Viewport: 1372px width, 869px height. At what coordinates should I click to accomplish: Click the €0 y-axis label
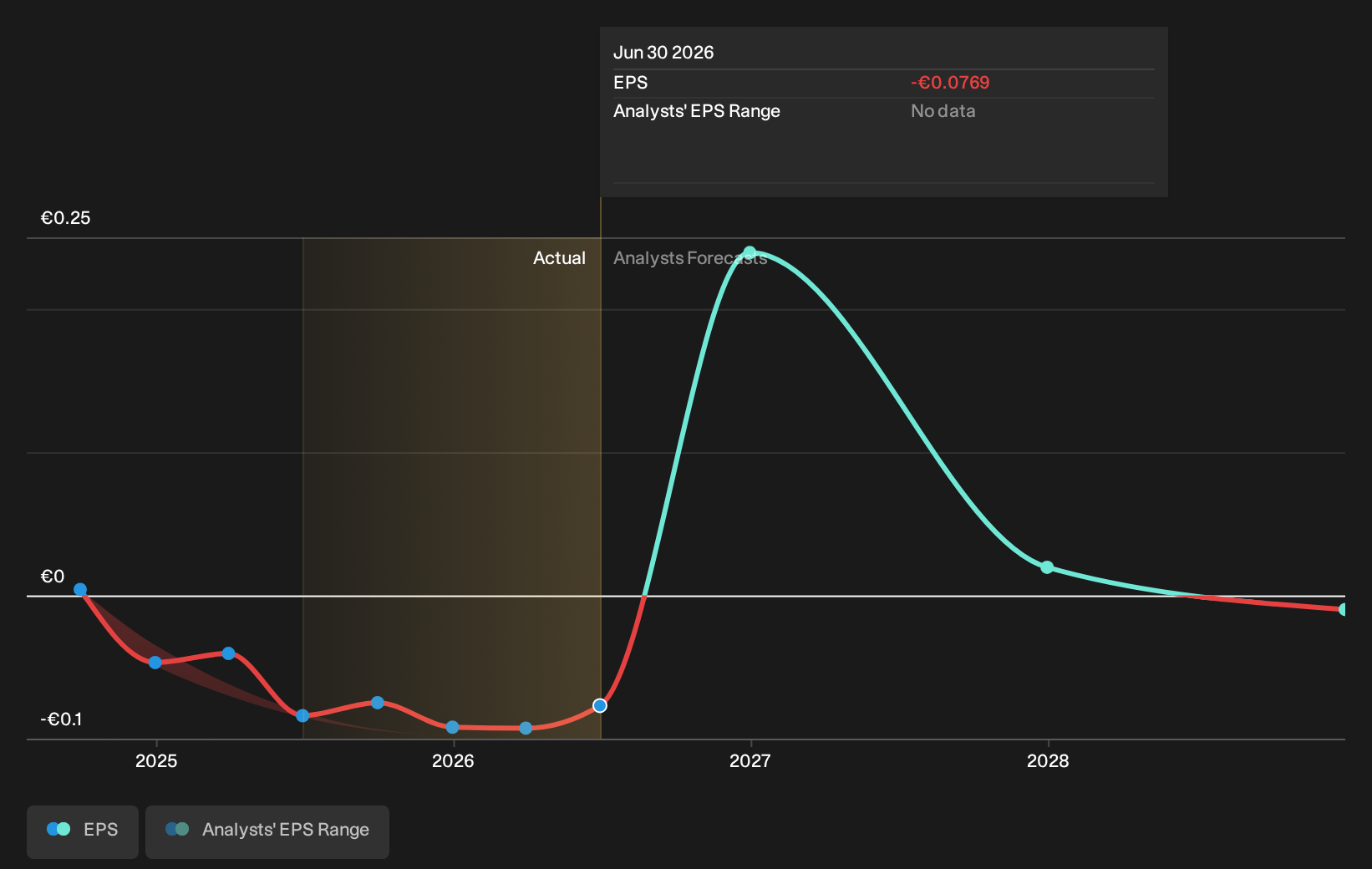point(53,577)
